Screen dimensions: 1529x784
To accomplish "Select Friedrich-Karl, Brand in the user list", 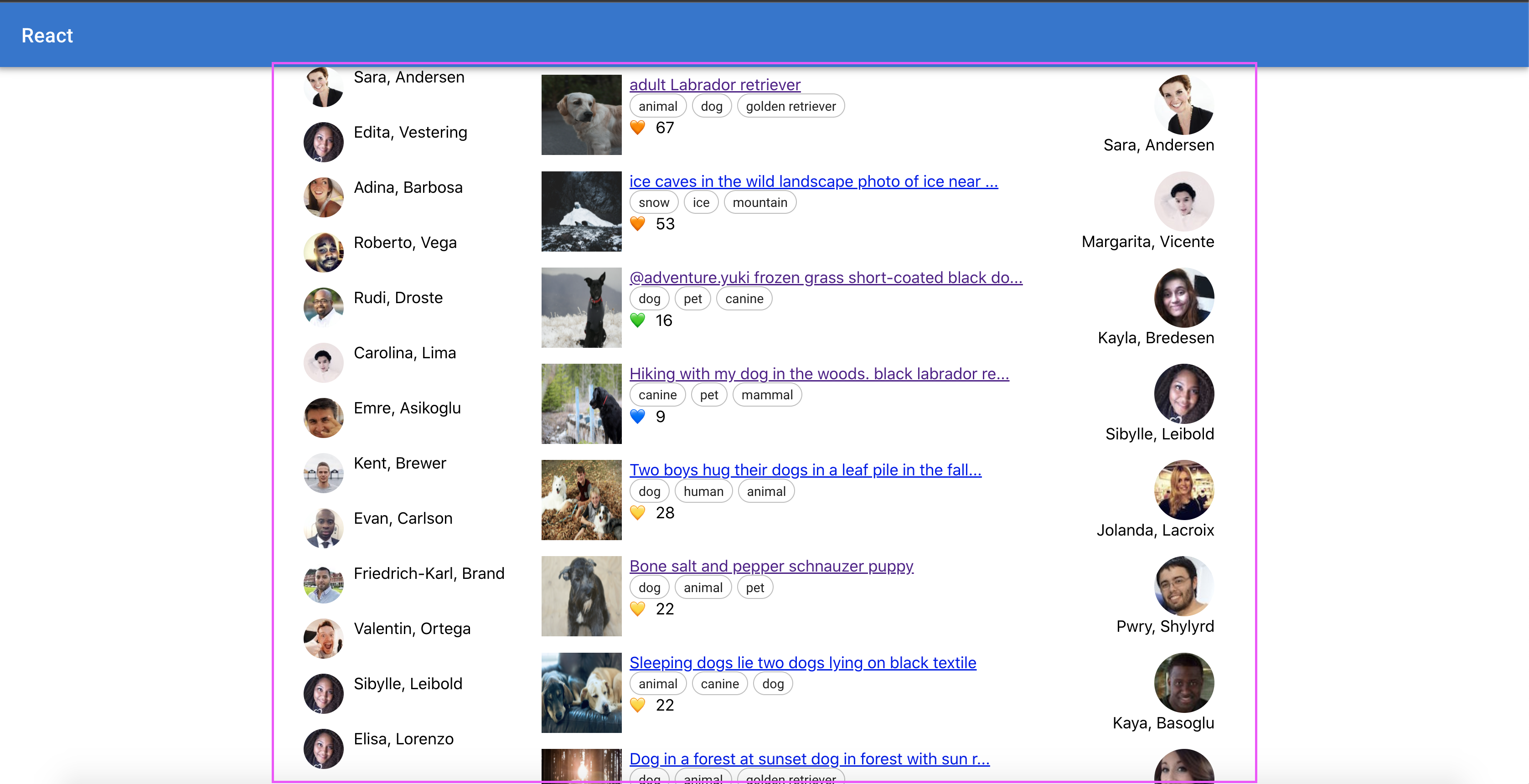I will tap(429, 573).
